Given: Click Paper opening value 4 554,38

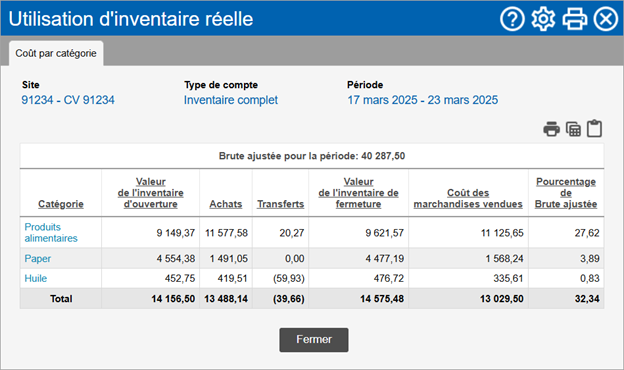Looking at the screenshot, I should [x=176, y=259].
